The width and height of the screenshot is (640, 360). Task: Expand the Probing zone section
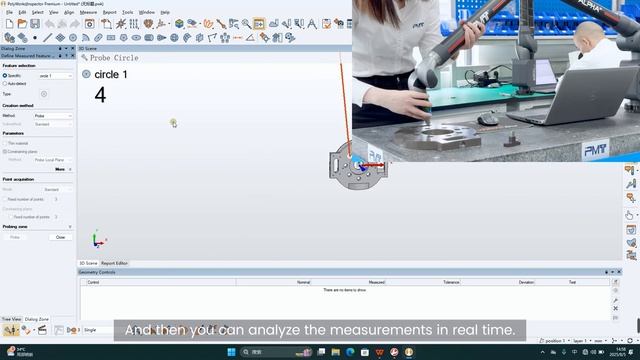pyautogui.click(x=70, y=227)
